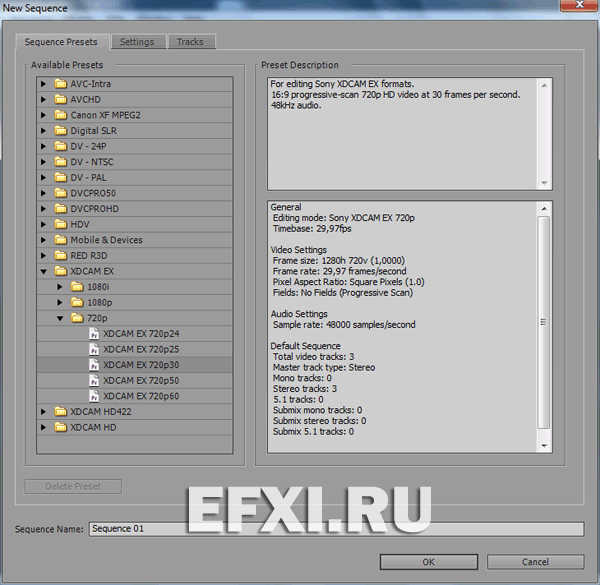Click the Canon XF MPEG2 folder icon
Image resolution: width=600 pixels, height=585 pixels.
click(x=60, y=115)
